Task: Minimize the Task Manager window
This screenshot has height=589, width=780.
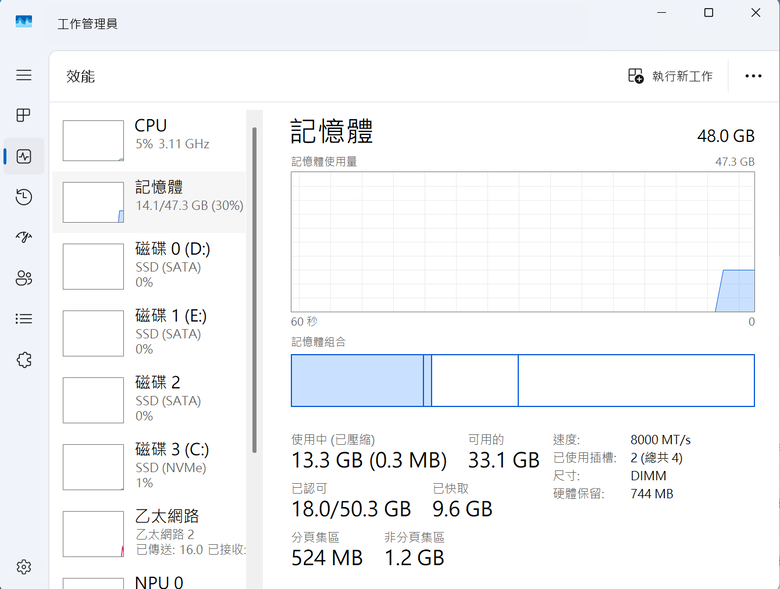Action: (662, 12)
